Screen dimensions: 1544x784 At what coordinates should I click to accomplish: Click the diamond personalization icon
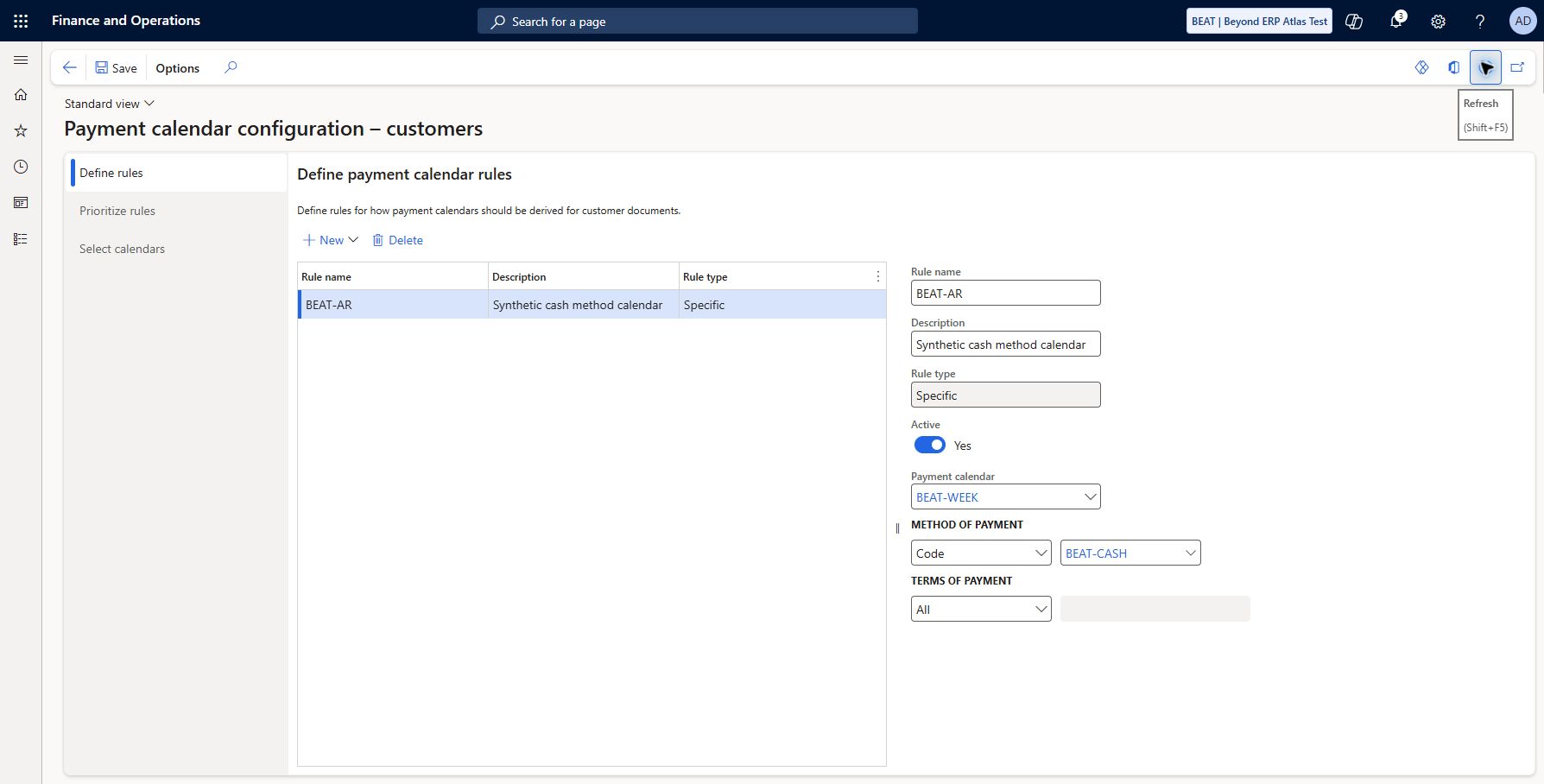coord(1422,67)
